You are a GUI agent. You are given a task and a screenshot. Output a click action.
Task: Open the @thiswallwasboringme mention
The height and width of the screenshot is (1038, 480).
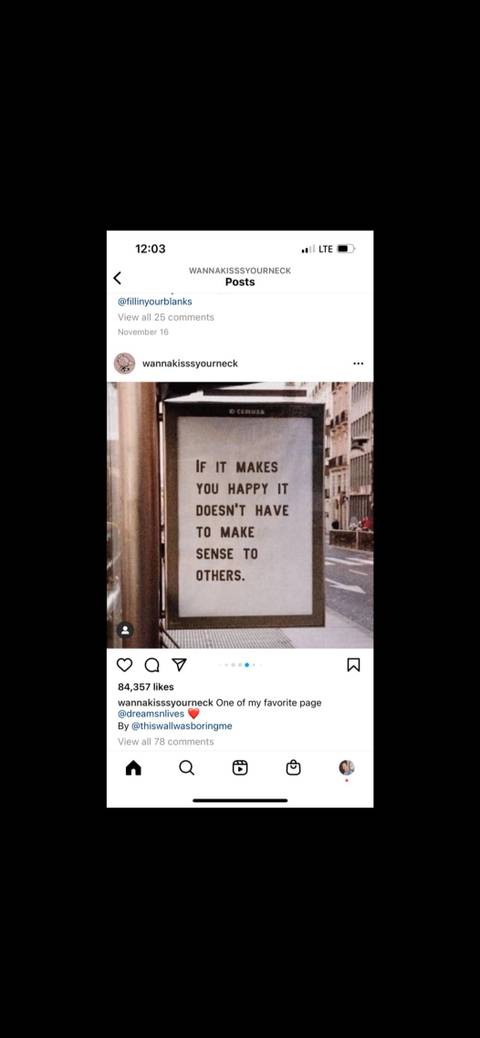(x=181, y=726)
